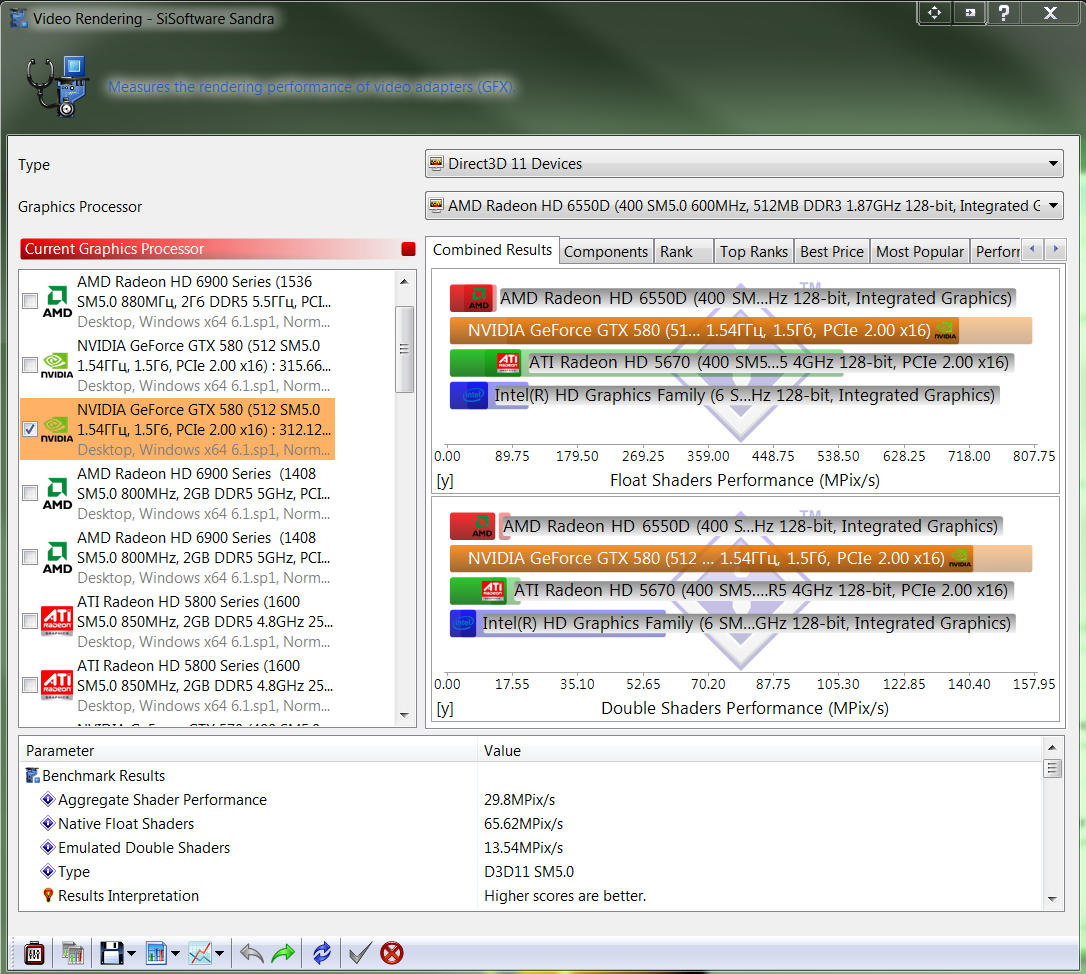Click the floppy disk save icon
This screenshot has height=974, width=1086.
pos(112,953)
